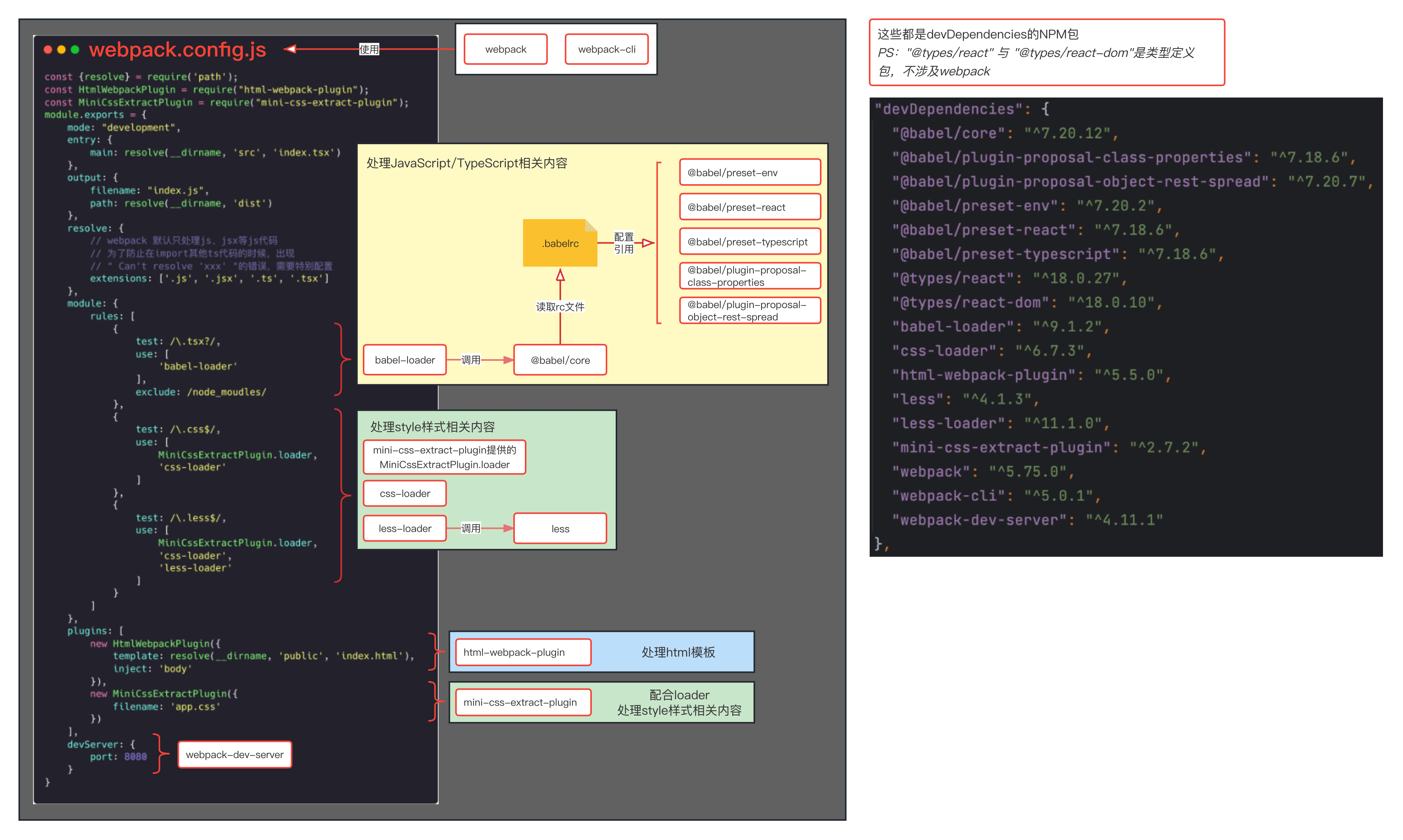1403x840 pixels.
Task: Click the webpack.config.js title
Action: click(177, 50)
